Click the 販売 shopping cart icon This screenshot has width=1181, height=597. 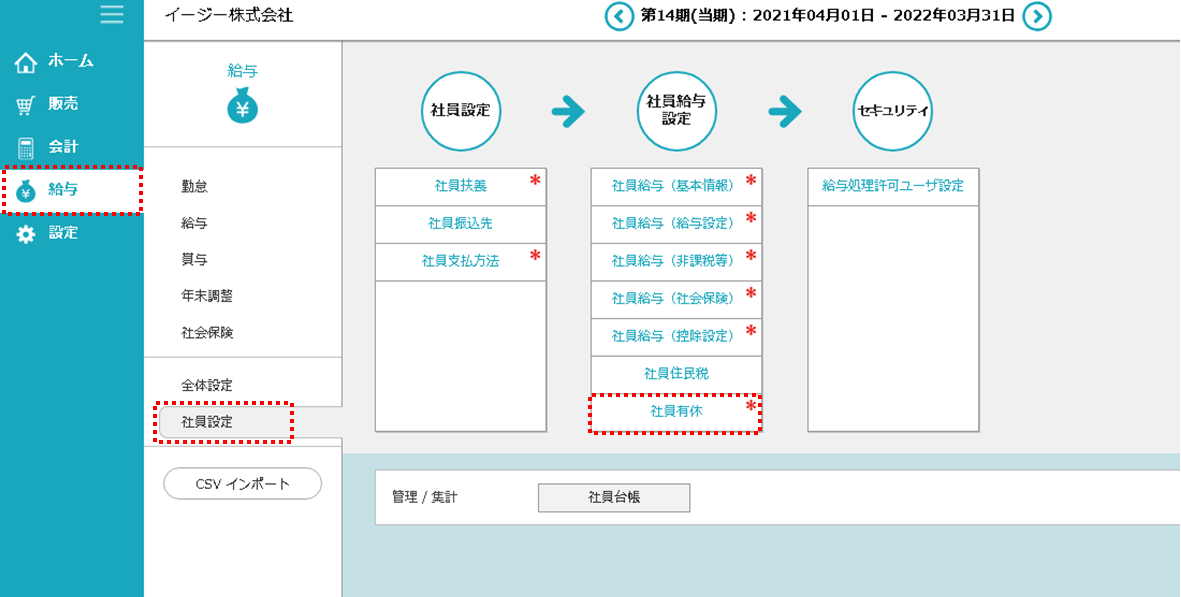click(26, 105)
